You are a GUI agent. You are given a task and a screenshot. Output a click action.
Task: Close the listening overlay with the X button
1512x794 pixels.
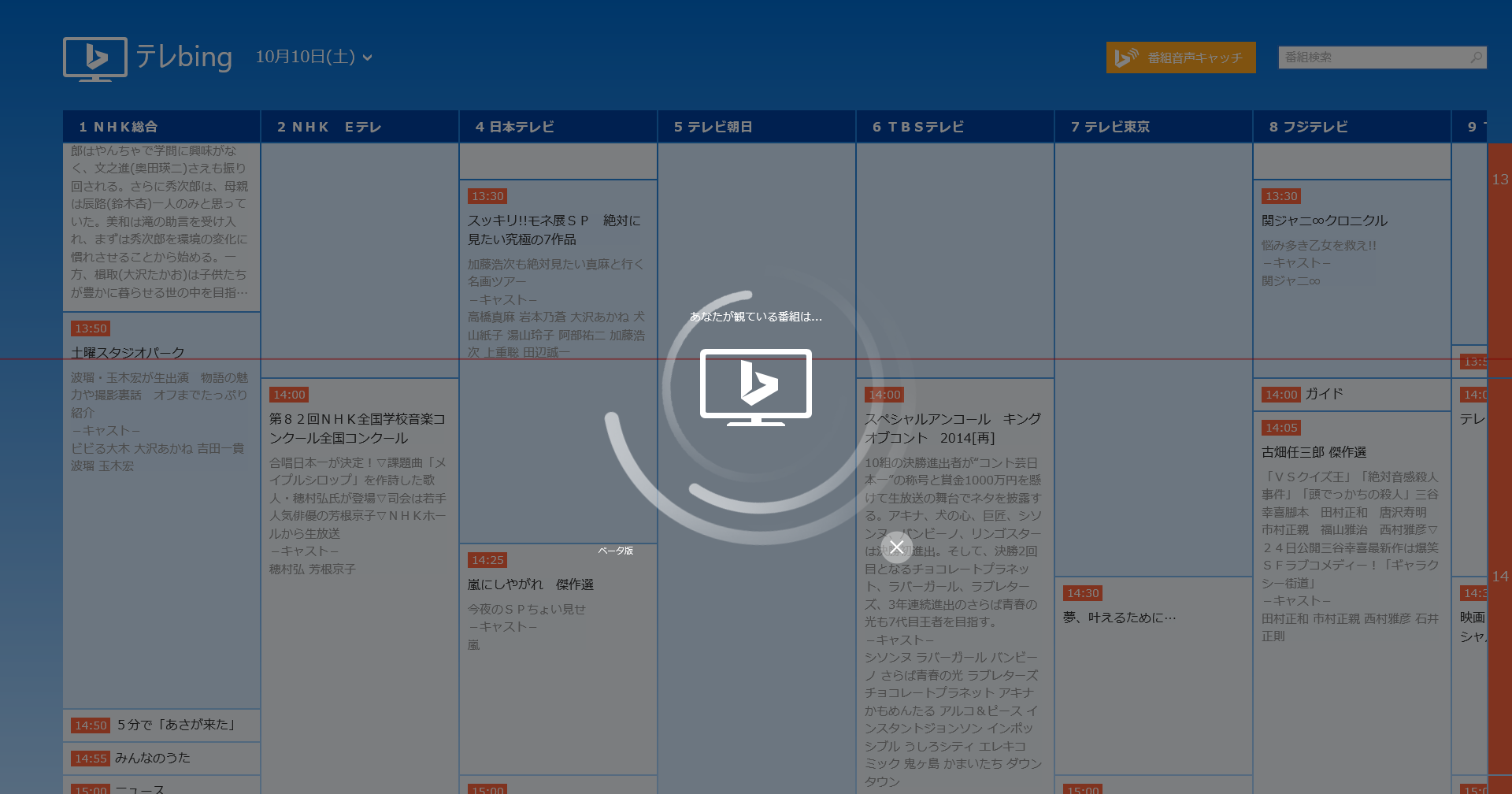point(896,547)
